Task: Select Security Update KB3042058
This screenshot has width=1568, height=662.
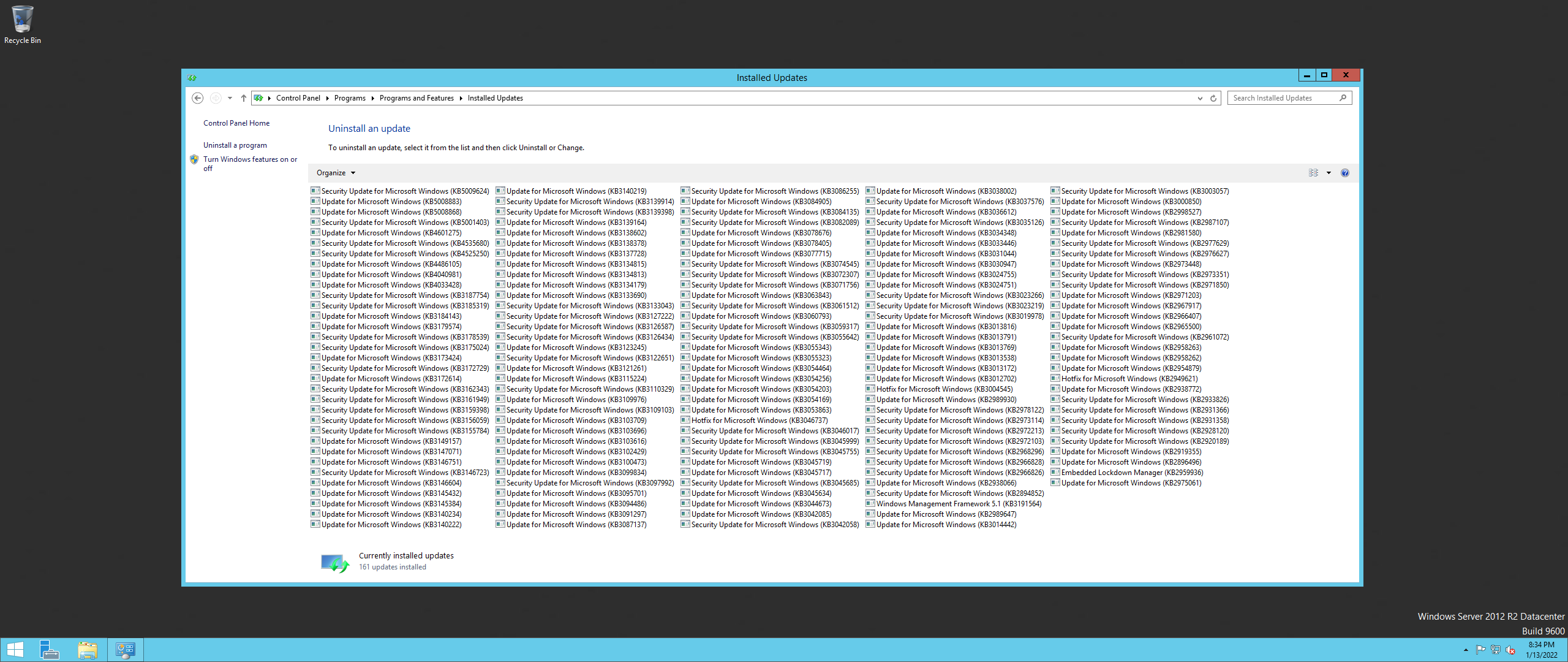Action: [x=771, y=525]
